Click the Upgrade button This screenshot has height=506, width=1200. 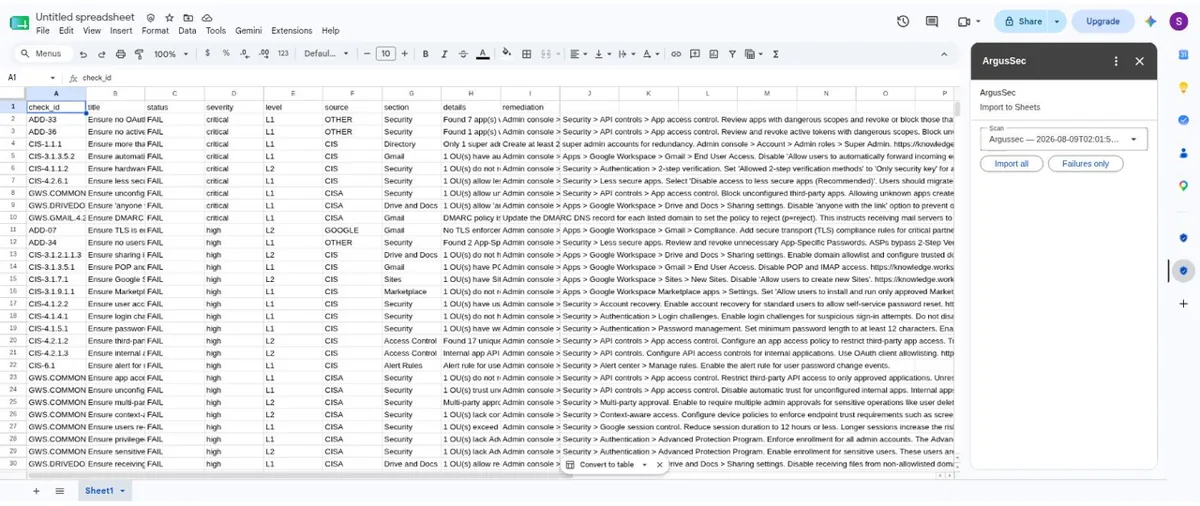click(x=1103, y=21)
